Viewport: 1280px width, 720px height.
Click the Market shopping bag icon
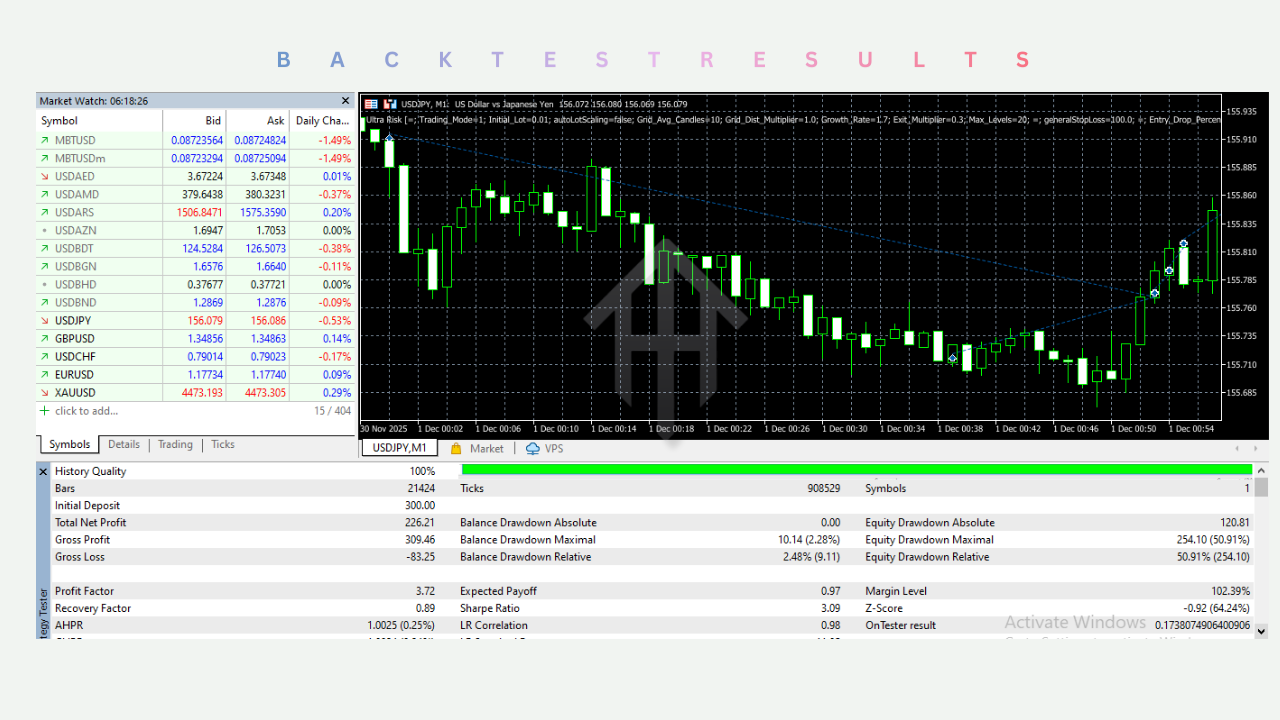pos(456,448)
